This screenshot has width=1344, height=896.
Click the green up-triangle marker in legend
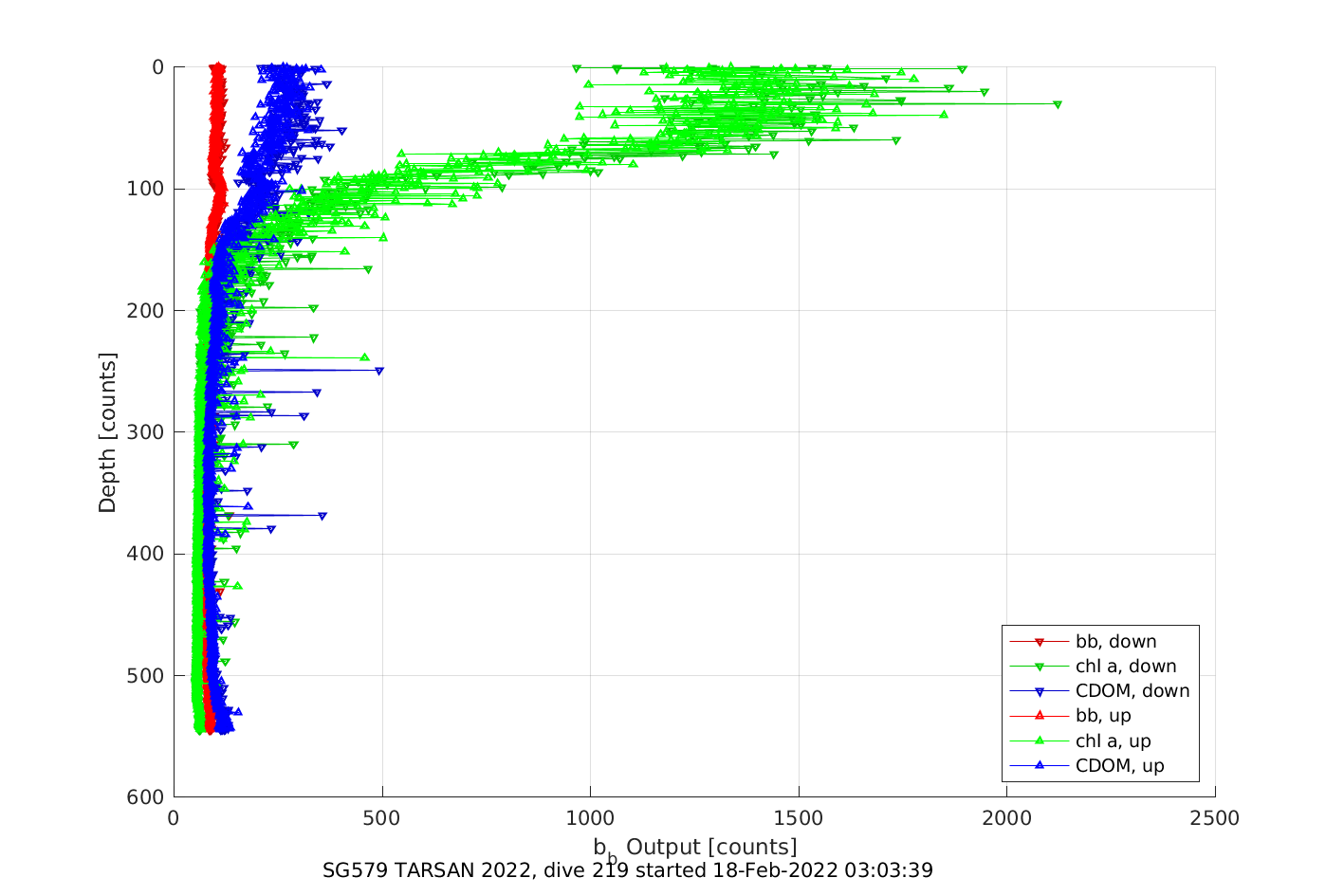point(1040,741)
